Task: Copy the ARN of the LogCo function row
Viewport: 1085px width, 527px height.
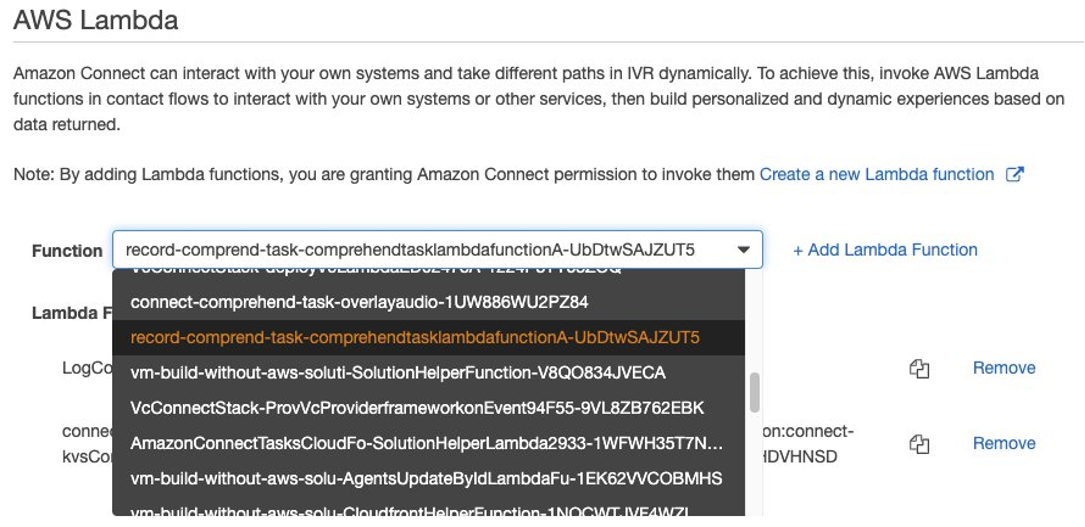Action: [x=918, y=369]
